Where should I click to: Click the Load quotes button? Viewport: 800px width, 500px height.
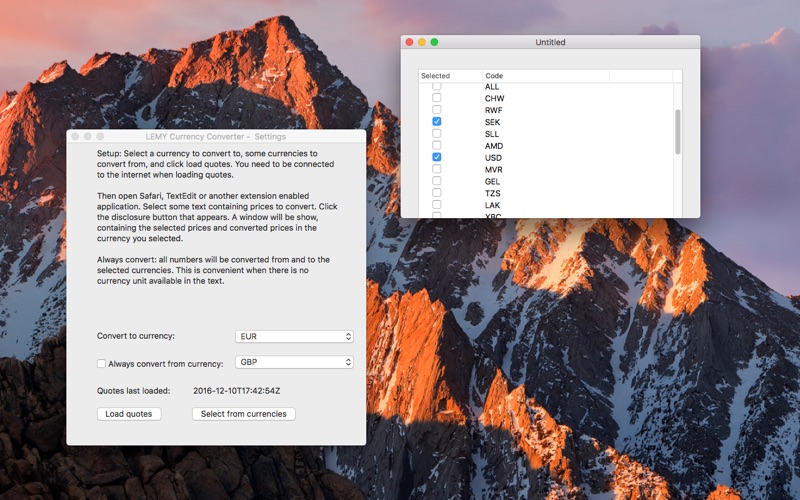(129, 414)
